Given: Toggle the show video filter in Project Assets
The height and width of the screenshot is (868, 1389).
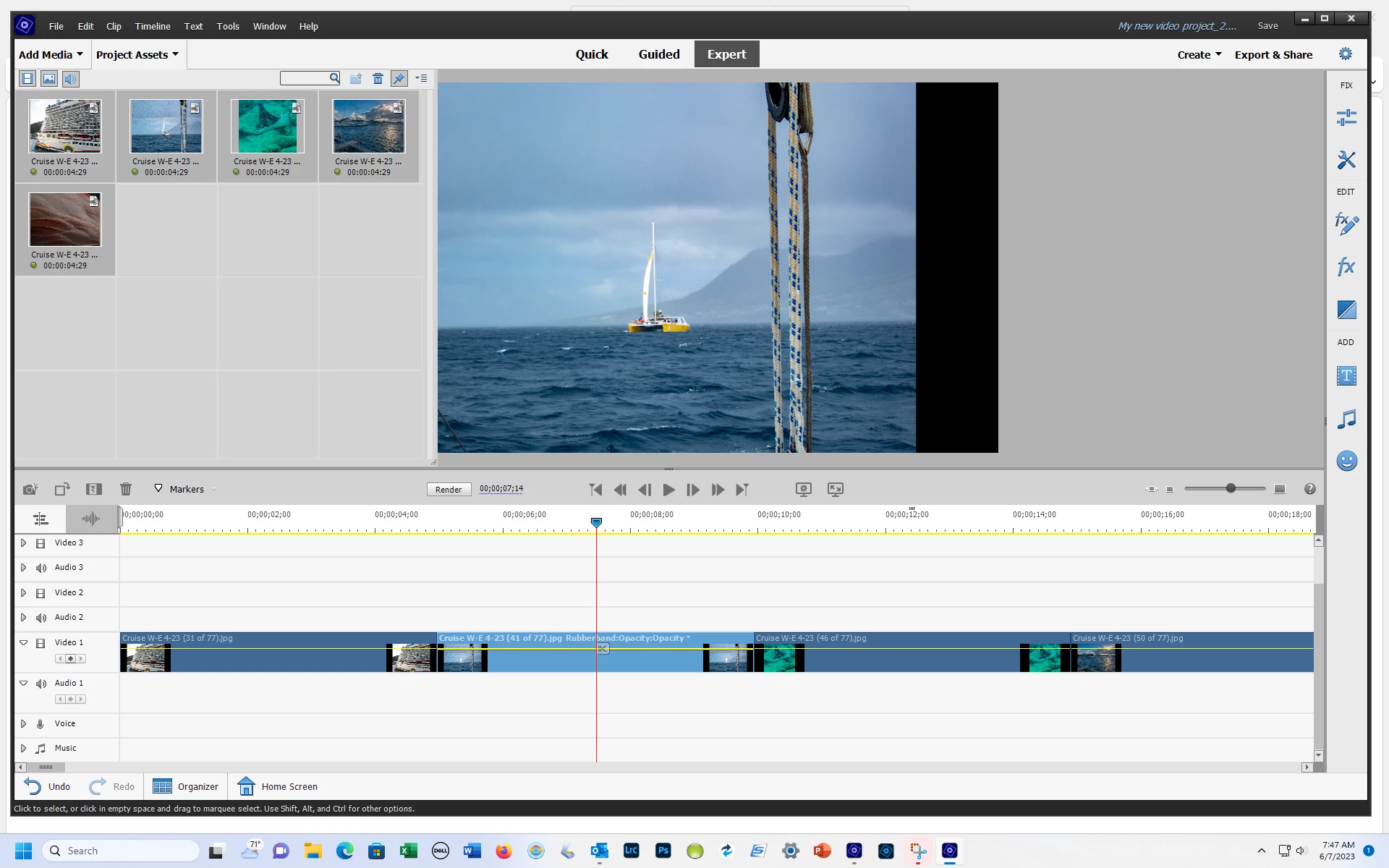Looking at the screenshot, I should (x=27, y=79).
